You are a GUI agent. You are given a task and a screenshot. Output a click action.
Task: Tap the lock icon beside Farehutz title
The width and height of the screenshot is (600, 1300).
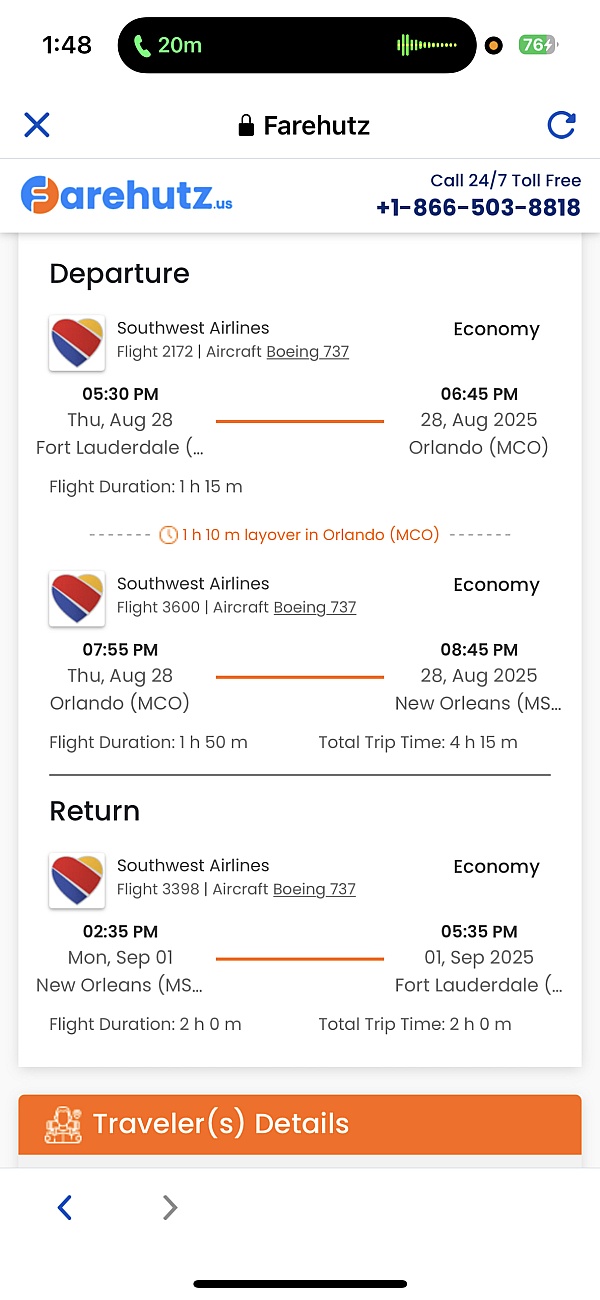[246, 126]
